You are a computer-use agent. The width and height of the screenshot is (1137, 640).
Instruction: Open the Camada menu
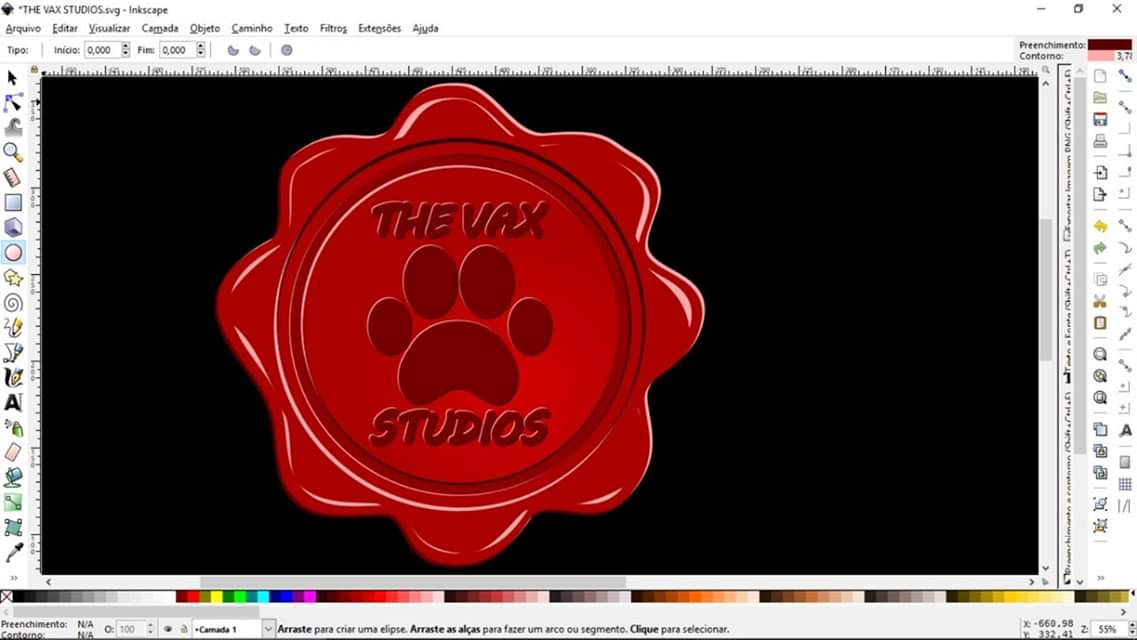point(160,28)
